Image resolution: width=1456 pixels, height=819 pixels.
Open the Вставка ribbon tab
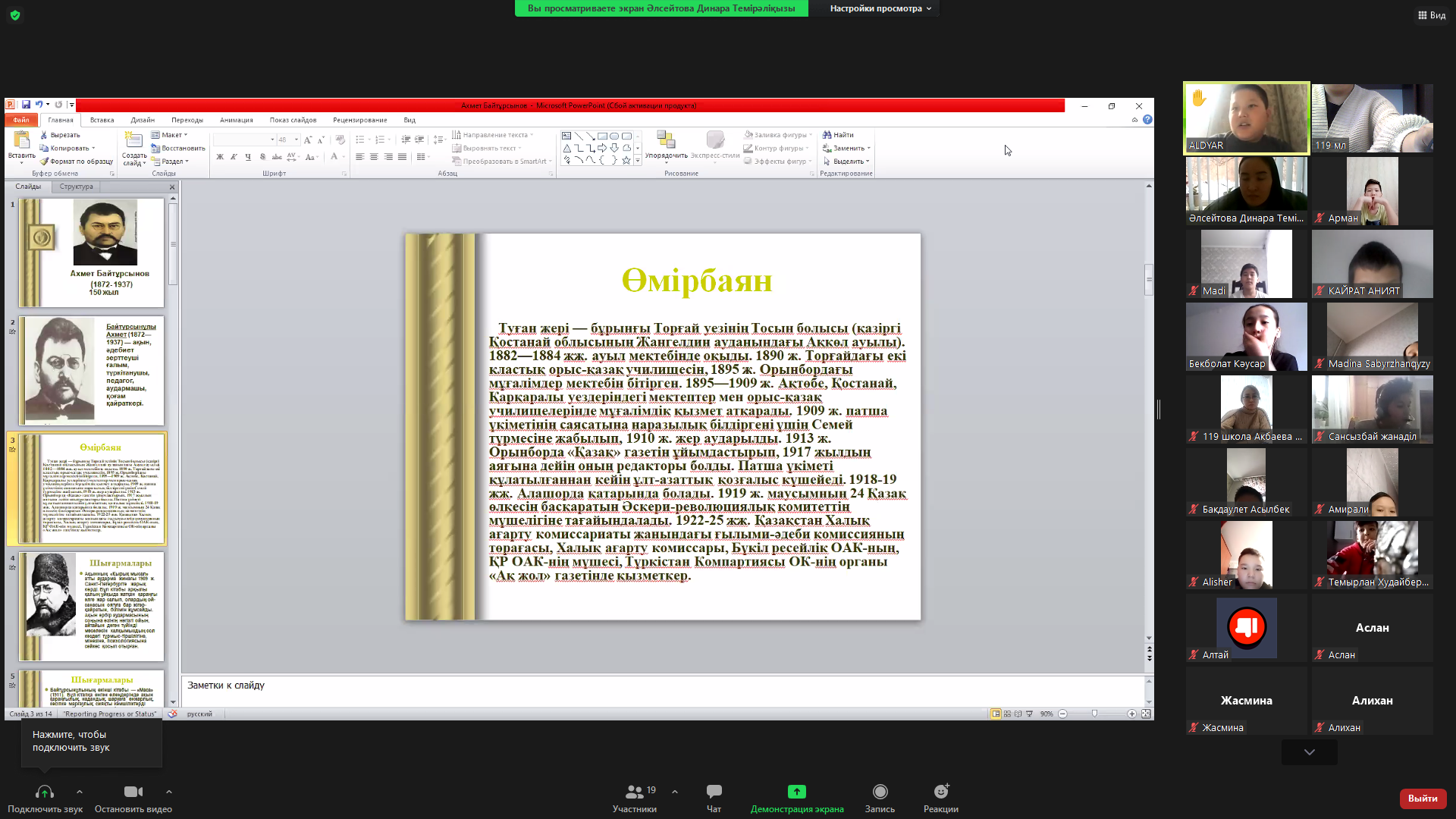point(102,120)
